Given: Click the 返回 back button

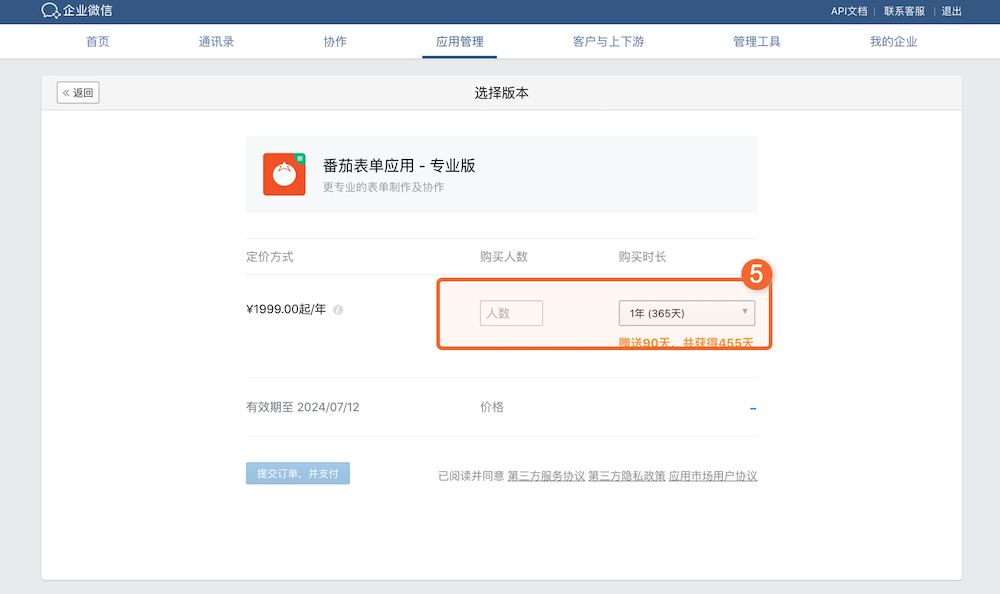Looking at the screenshot, I should click(x=78, y=93).
